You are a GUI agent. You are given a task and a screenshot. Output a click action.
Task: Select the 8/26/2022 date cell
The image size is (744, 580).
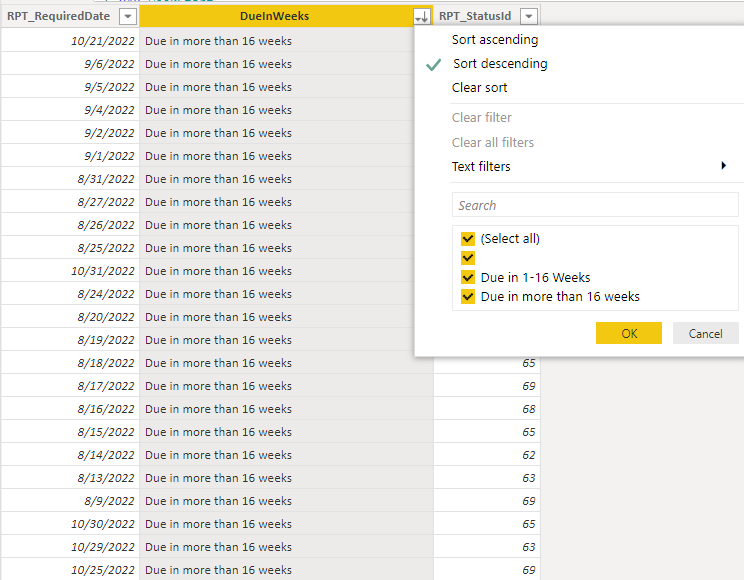[x=70, y=225]
